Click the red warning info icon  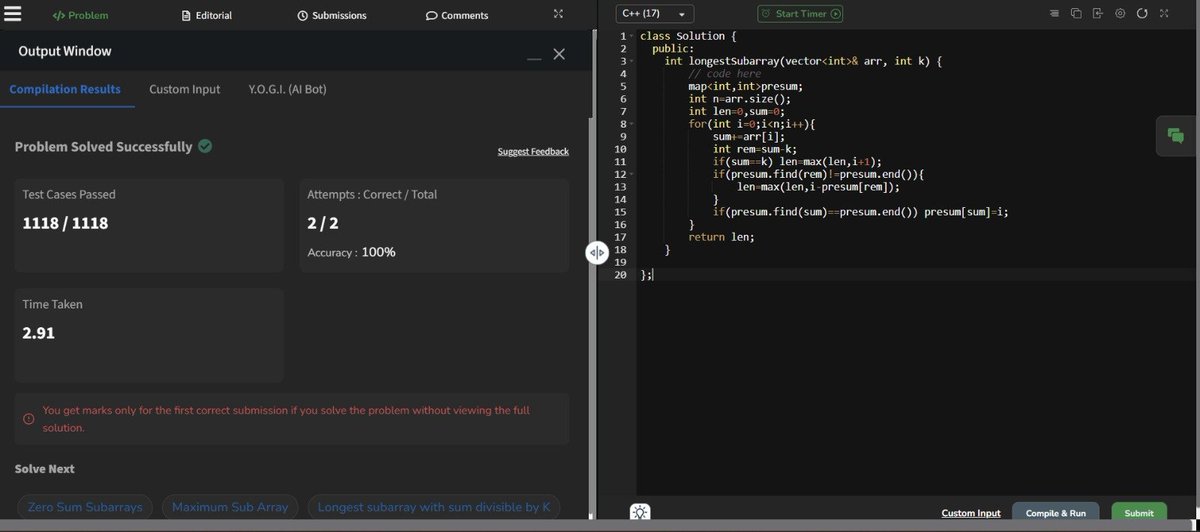tap(29, 419)
